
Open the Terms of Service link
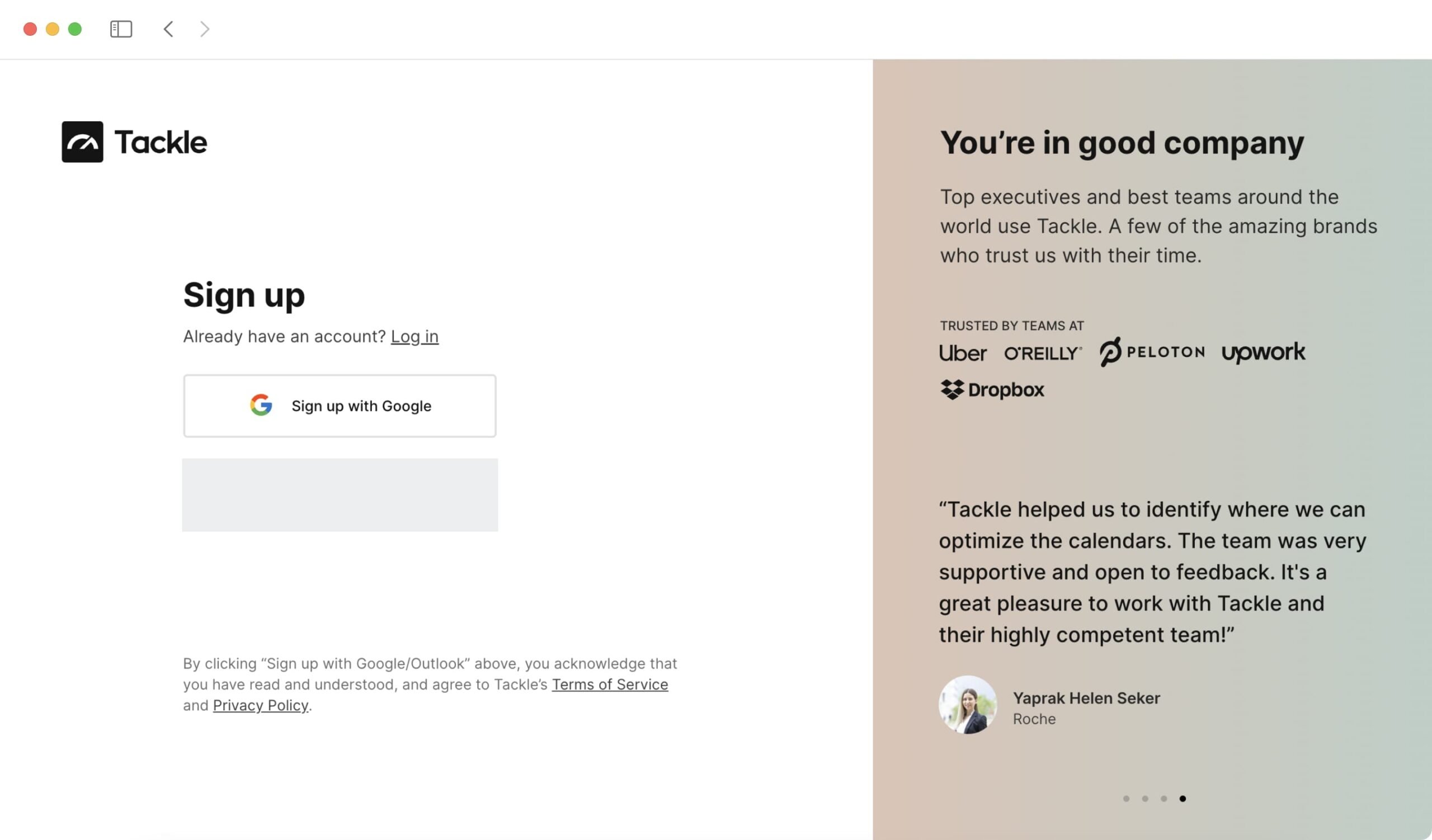(x=610, y=685)
